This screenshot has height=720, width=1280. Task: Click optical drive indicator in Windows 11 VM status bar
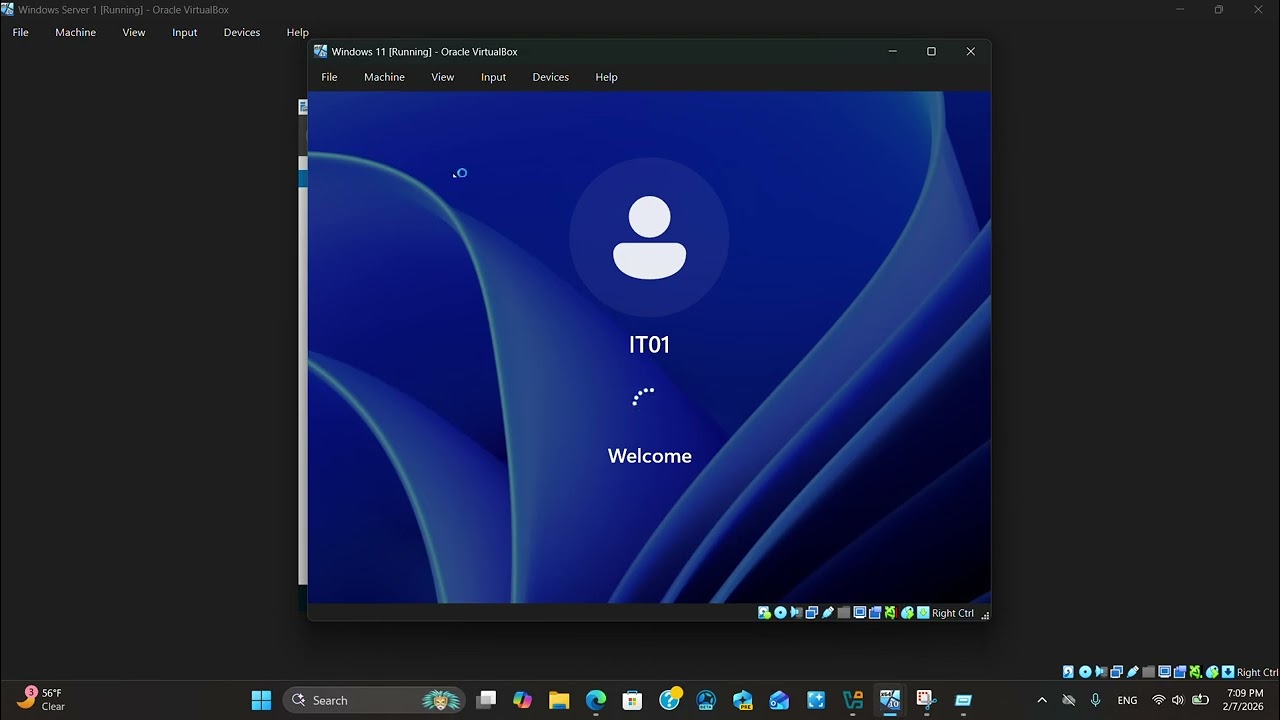780,613
